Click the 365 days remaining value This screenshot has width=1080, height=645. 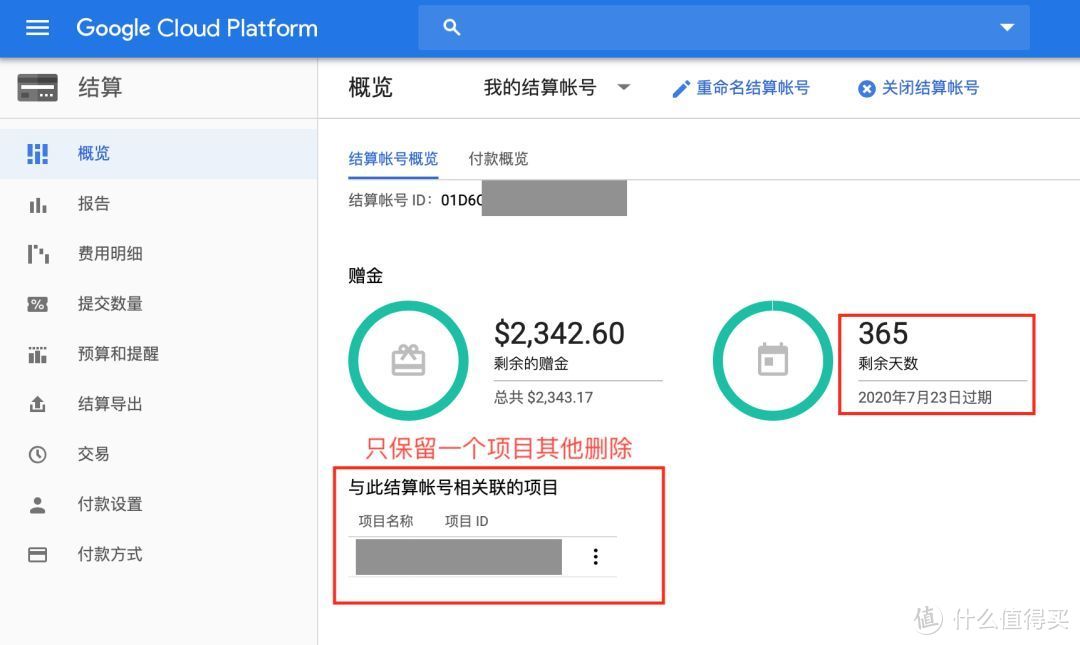point(883,334)
